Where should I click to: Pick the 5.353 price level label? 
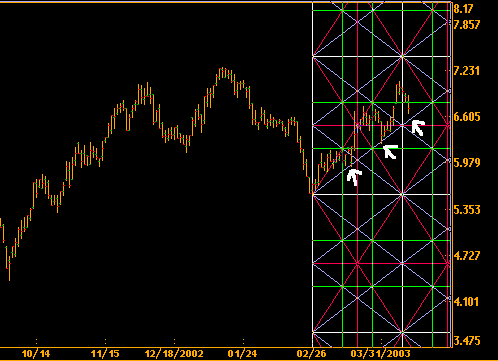[467, 210]
